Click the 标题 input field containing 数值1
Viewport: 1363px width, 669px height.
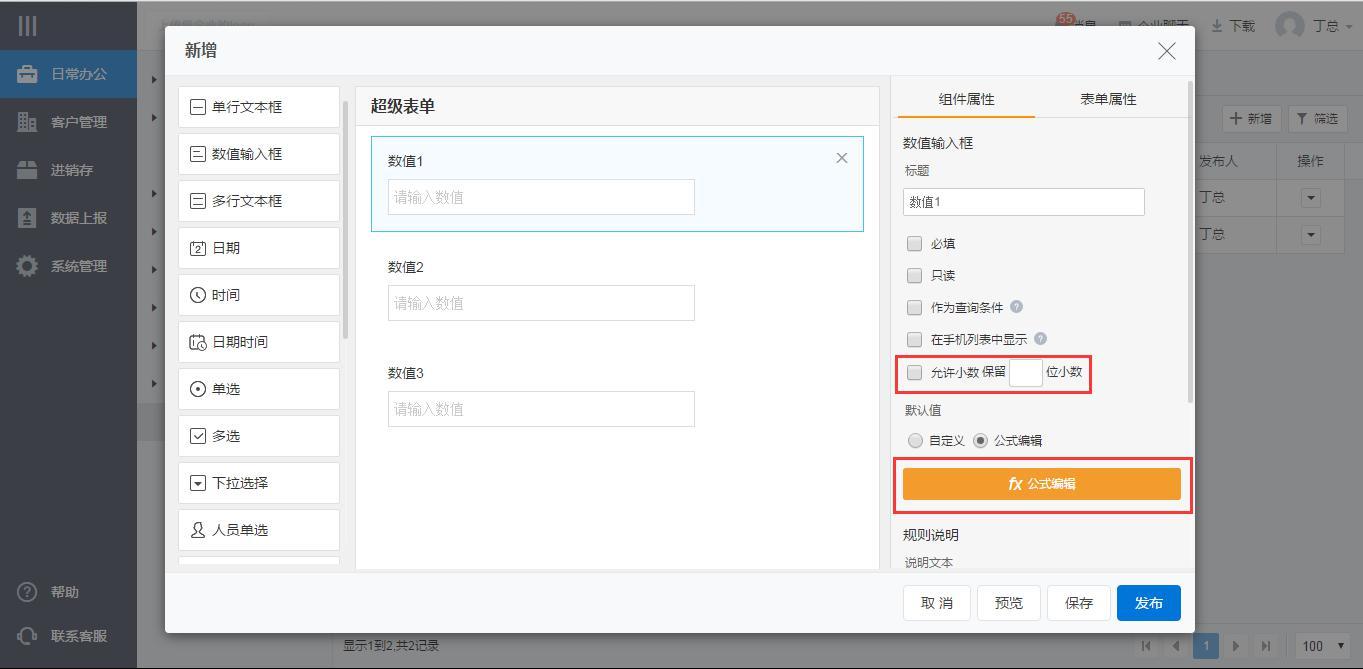[x=1023, y=202]
